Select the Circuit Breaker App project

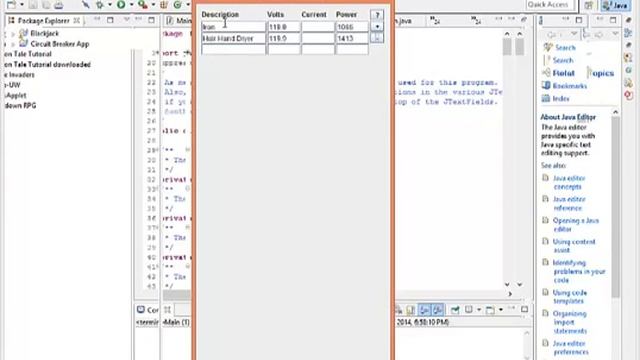pos(60,44)
